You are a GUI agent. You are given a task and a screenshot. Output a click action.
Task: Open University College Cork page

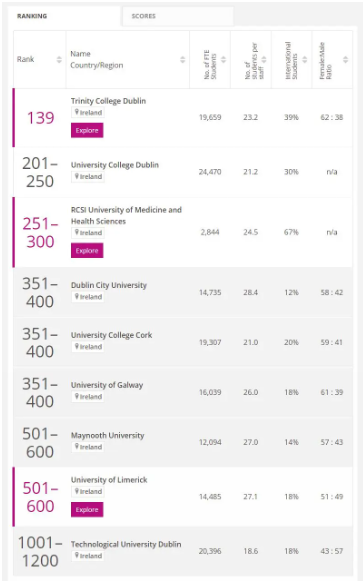(x=112, y=335)
